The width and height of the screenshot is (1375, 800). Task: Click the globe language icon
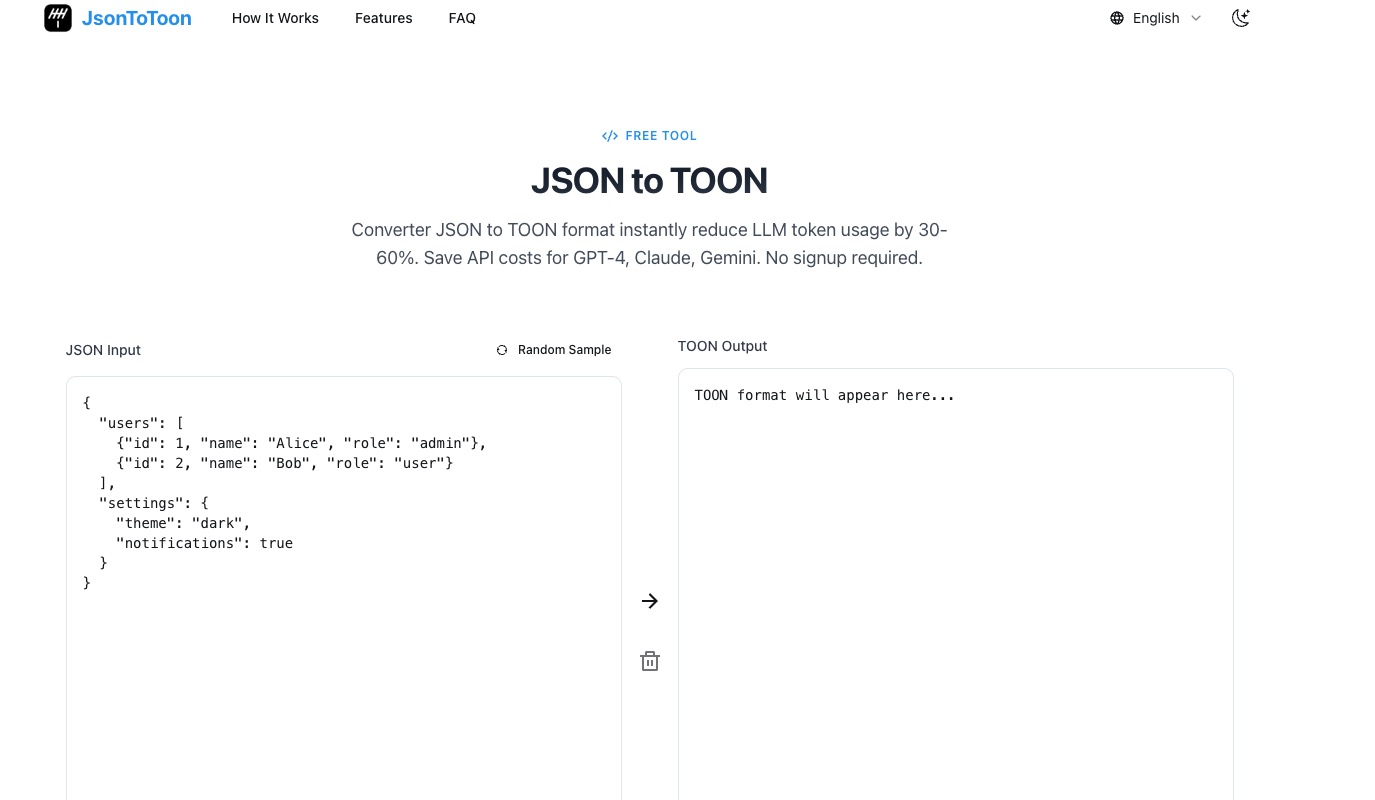(x=1117, y=18)
